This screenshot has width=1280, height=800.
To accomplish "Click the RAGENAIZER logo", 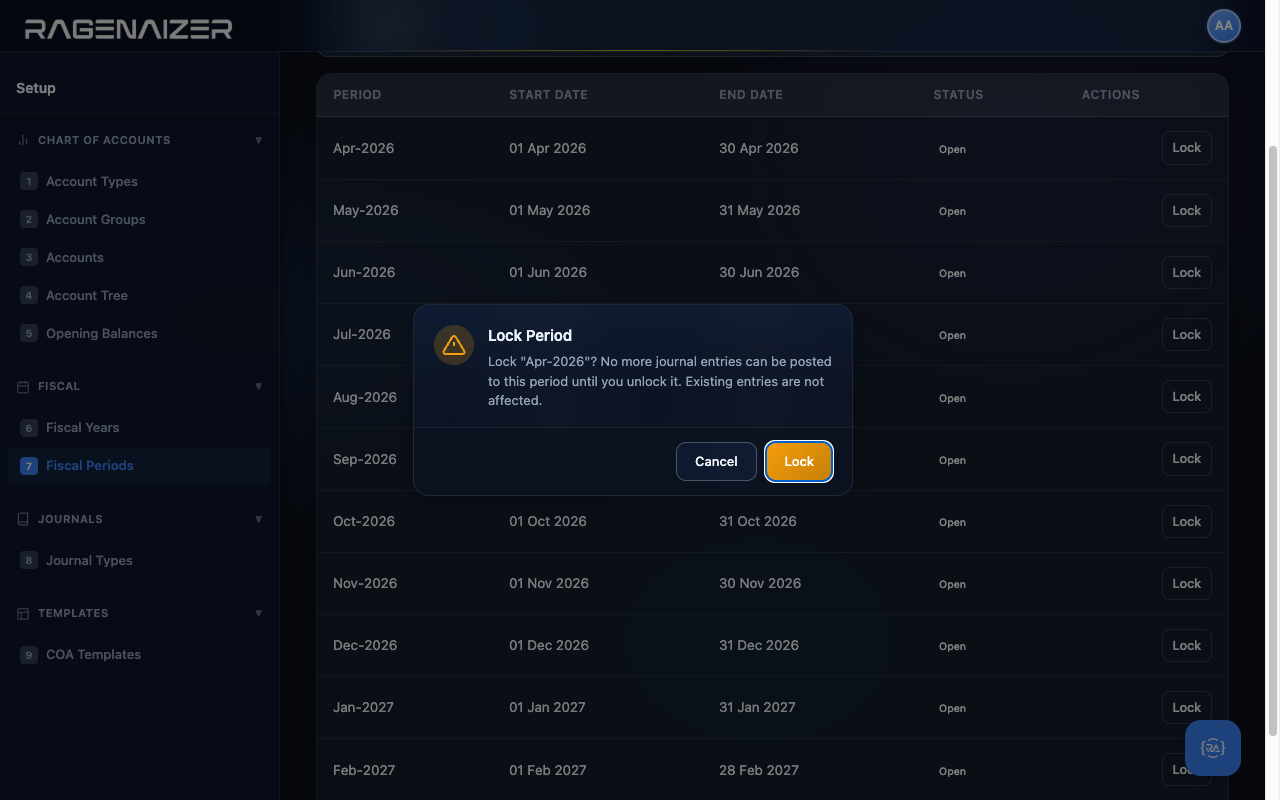I will pos(128,29).
